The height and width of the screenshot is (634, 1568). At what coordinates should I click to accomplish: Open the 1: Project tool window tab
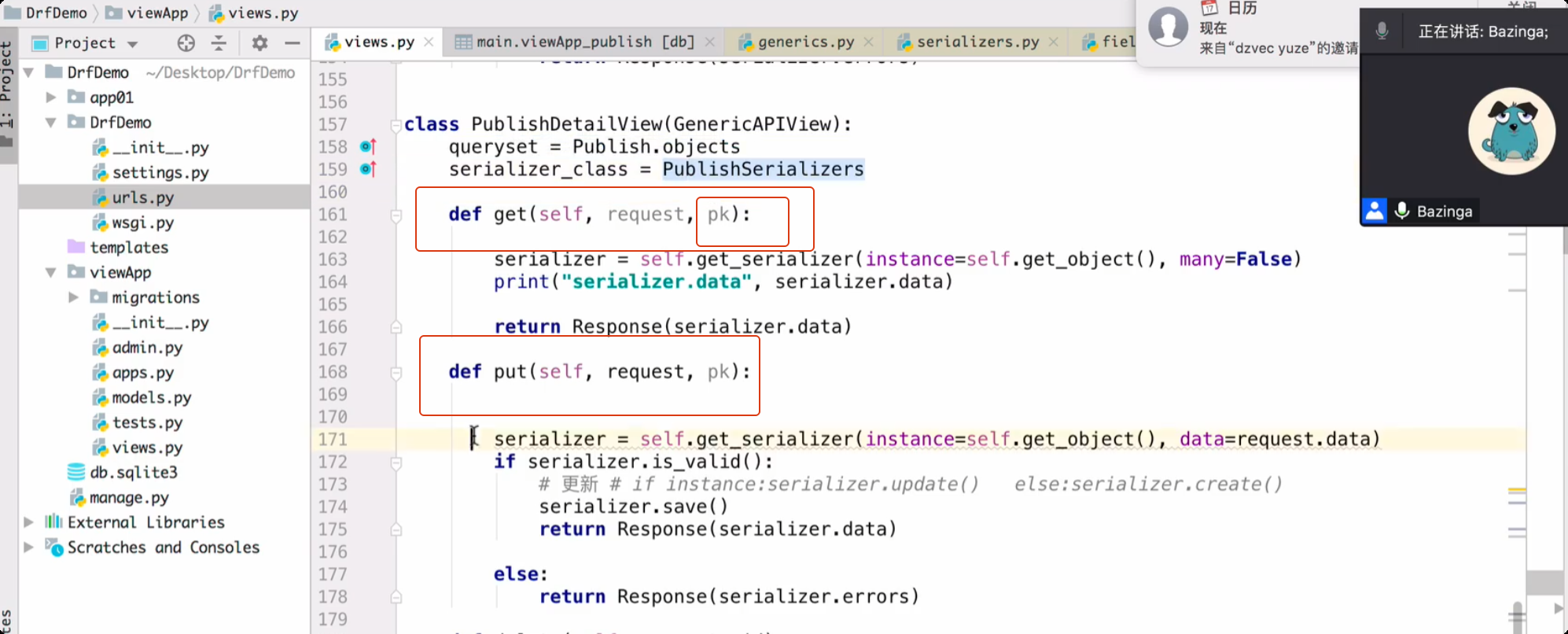[x=7, y=93]
